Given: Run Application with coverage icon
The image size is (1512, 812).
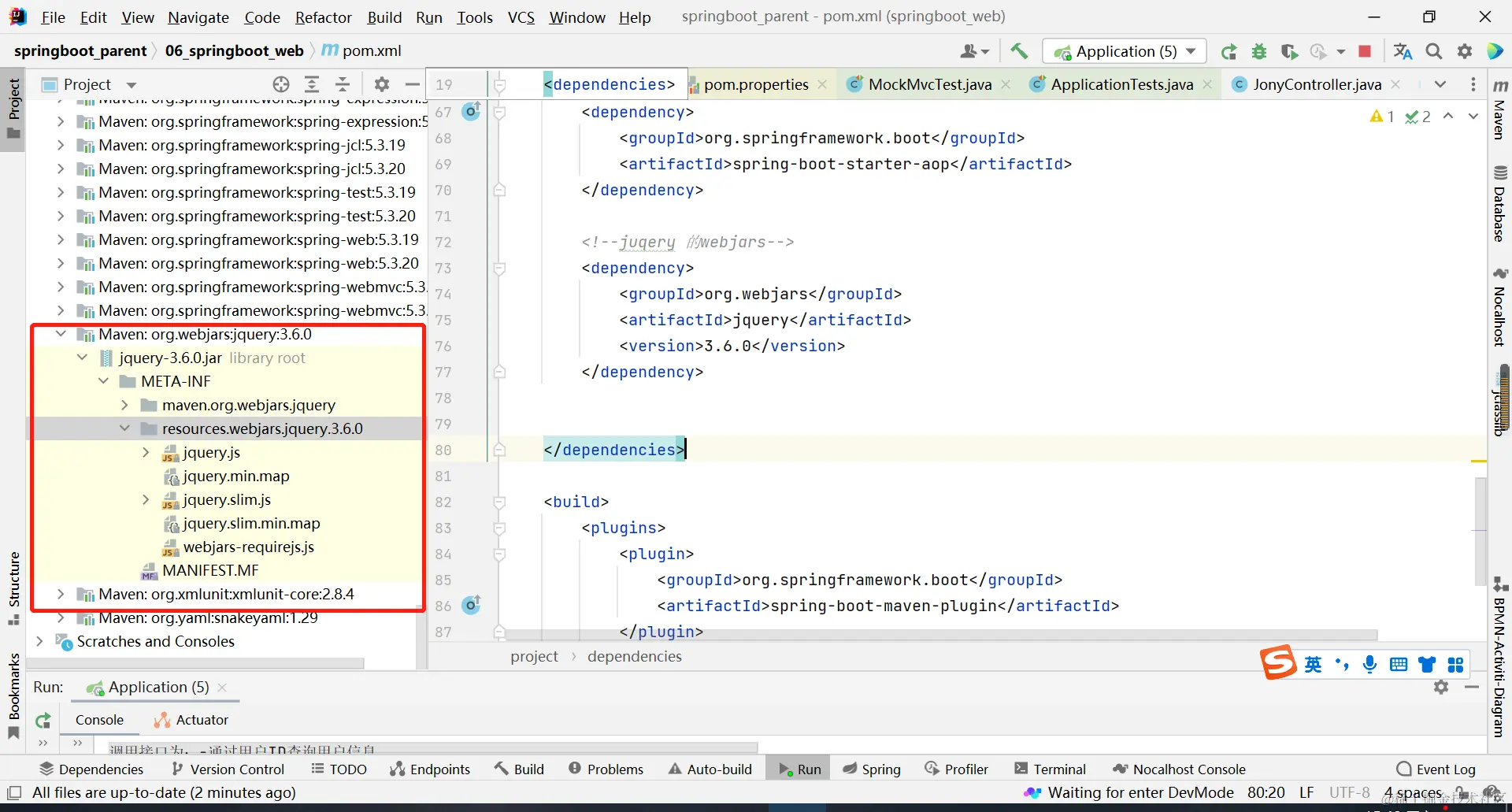Looking at the screenshot, I should (1289, 52).
